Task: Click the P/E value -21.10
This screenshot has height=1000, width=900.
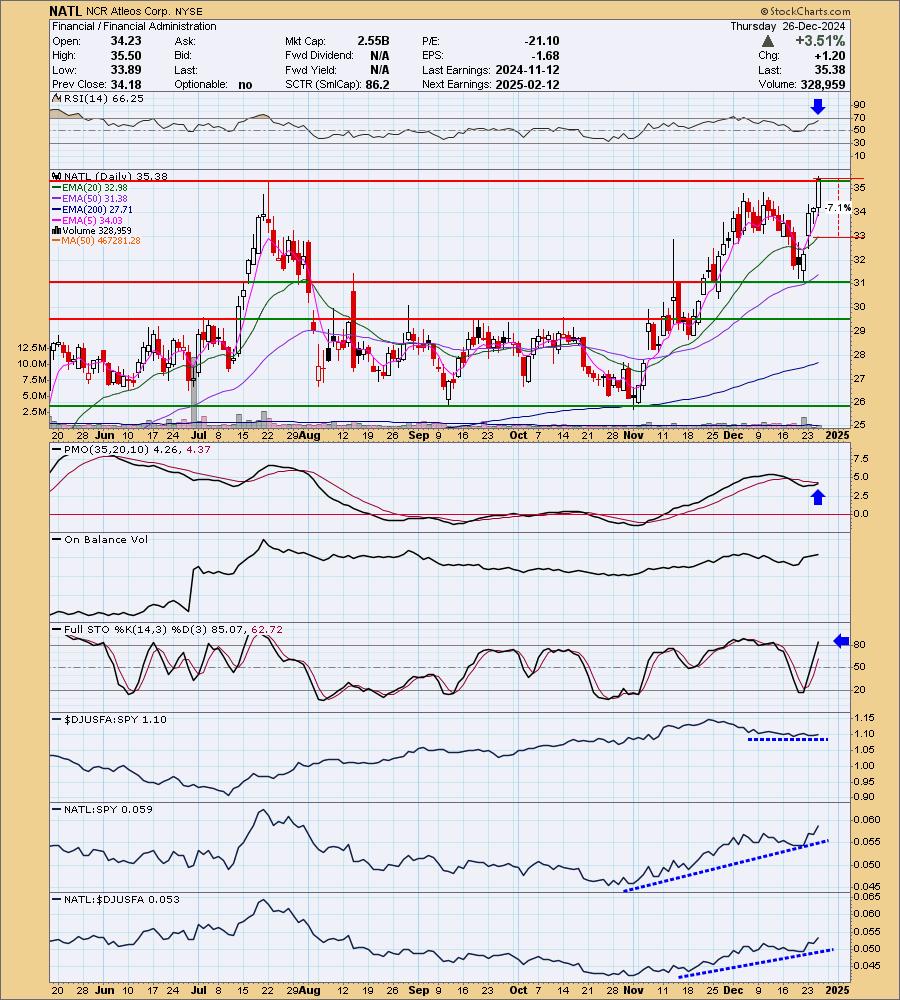Action: click(542, 41)
